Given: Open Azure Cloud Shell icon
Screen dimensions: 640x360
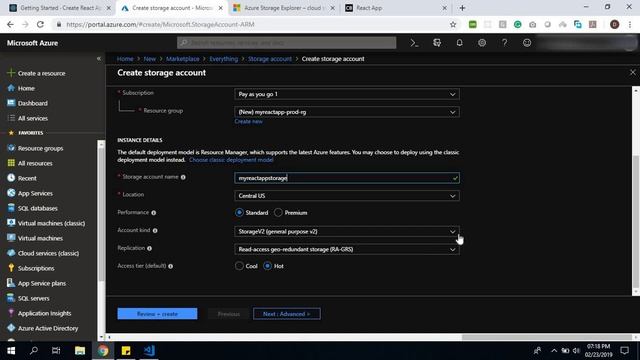Looking at the screenshot, I should [x=414, y=43].
